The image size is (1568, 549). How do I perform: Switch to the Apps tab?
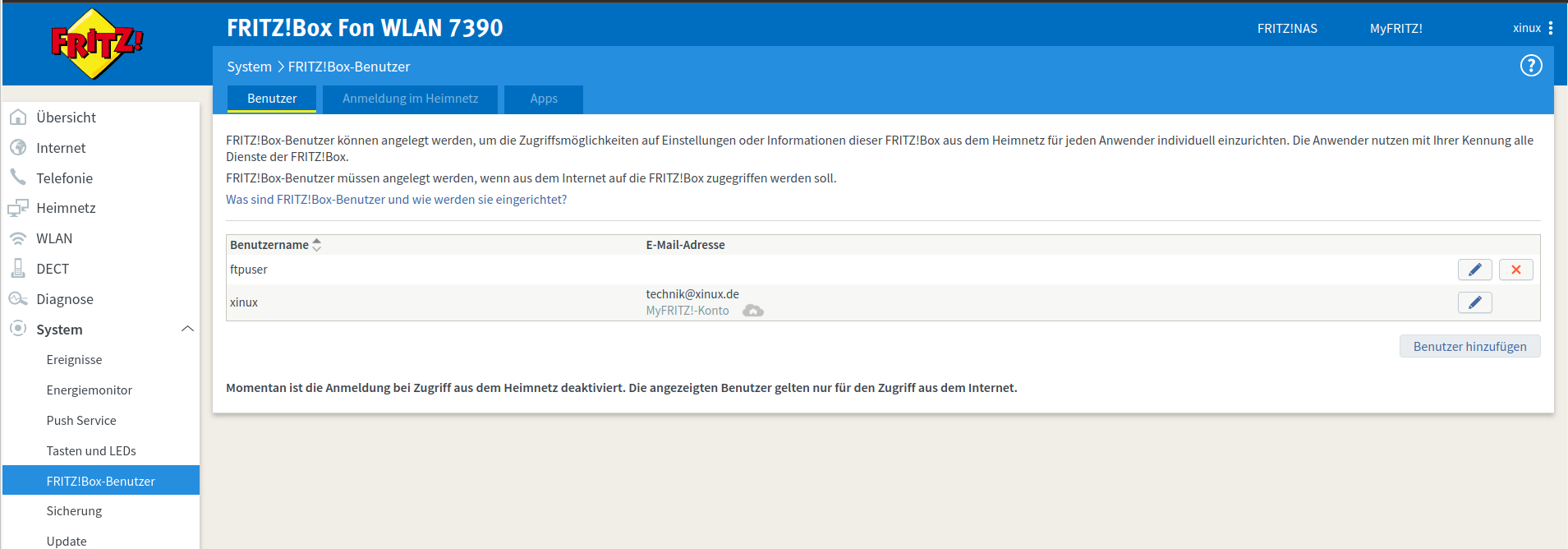coord(543,99)
